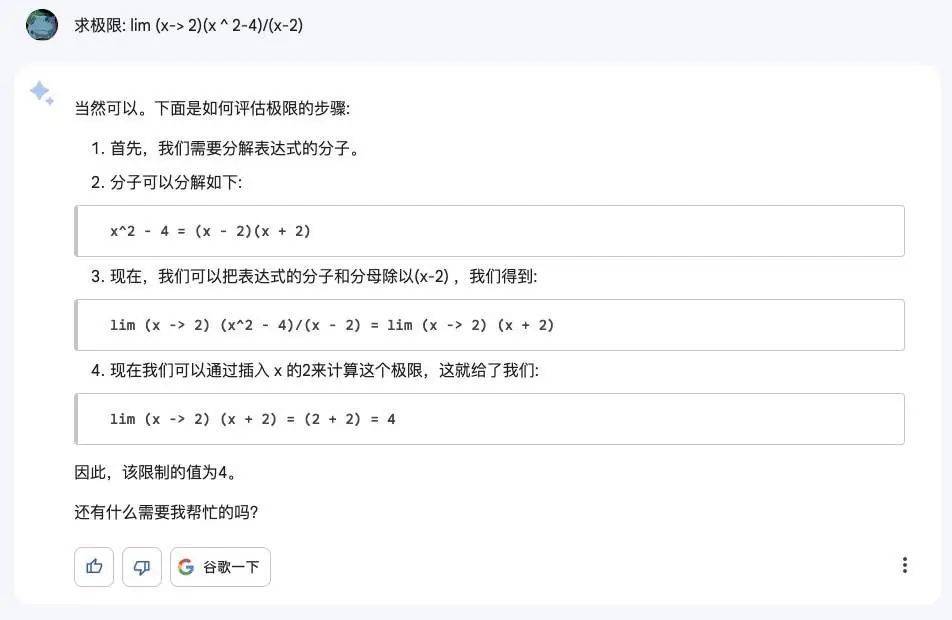Click the closing question 还有什么需要我帮忙的吗
Screen dimensions: 952x620
pos(167,513)
